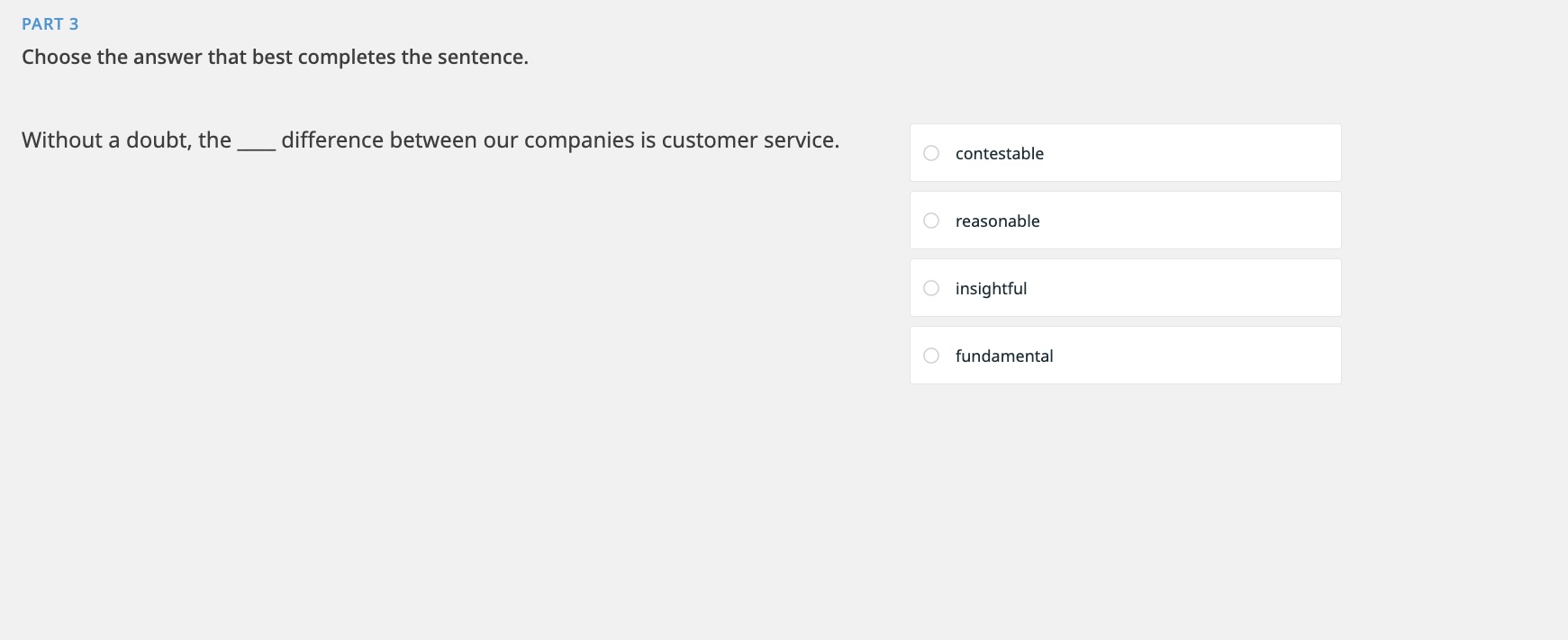Click the word "difference" in the sentence
1568x640 pixels.
[332, 140]
